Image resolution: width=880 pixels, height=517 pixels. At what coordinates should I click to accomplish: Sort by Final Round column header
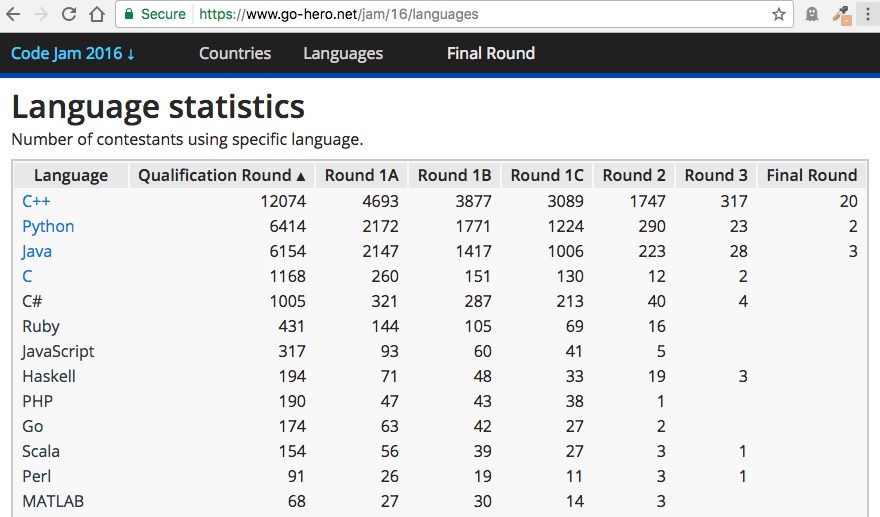[x=812, y=175]
